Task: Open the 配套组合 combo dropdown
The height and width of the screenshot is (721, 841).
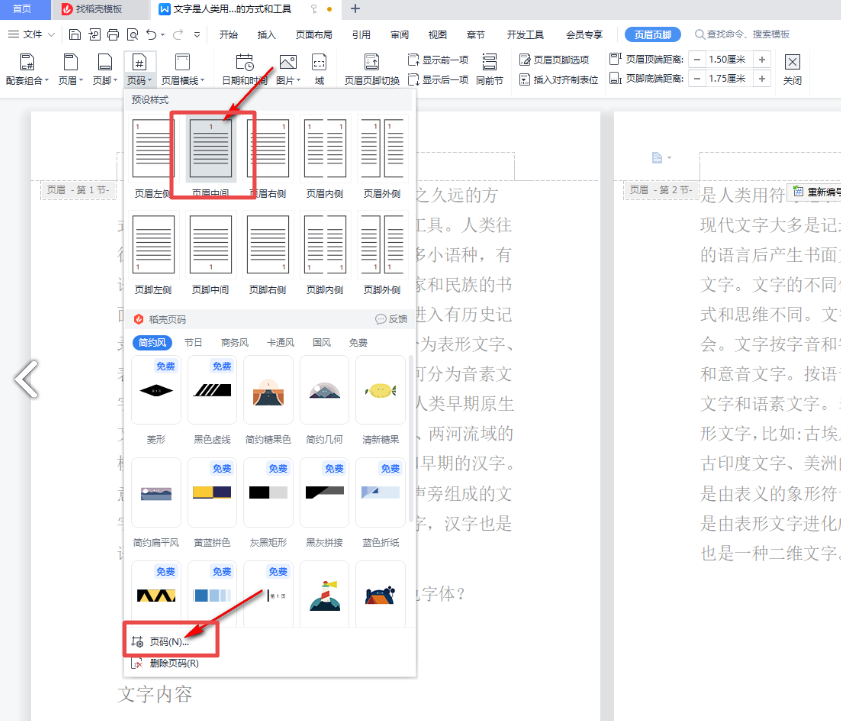Action: [x=27, y=69]
